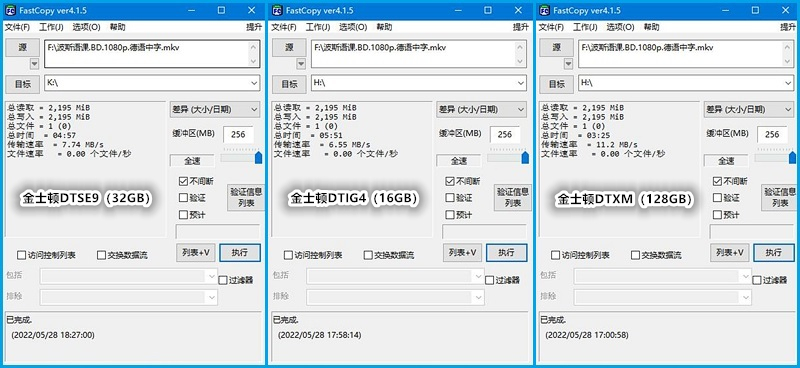Viewport: 800px width, 368px height.
Task: Tick 访问控制列表 in DTSE9 window
Action: click(x=21, y=255)
